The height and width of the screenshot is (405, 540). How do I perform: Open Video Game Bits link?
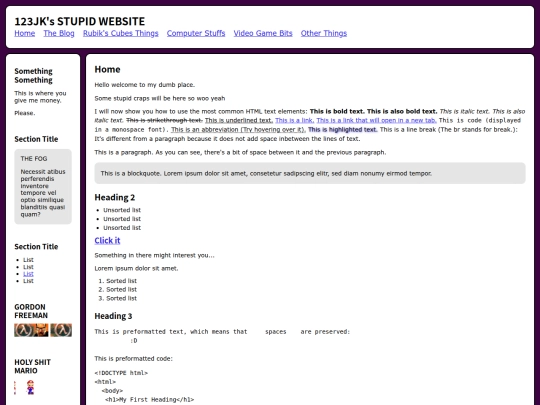coord(263,33)
